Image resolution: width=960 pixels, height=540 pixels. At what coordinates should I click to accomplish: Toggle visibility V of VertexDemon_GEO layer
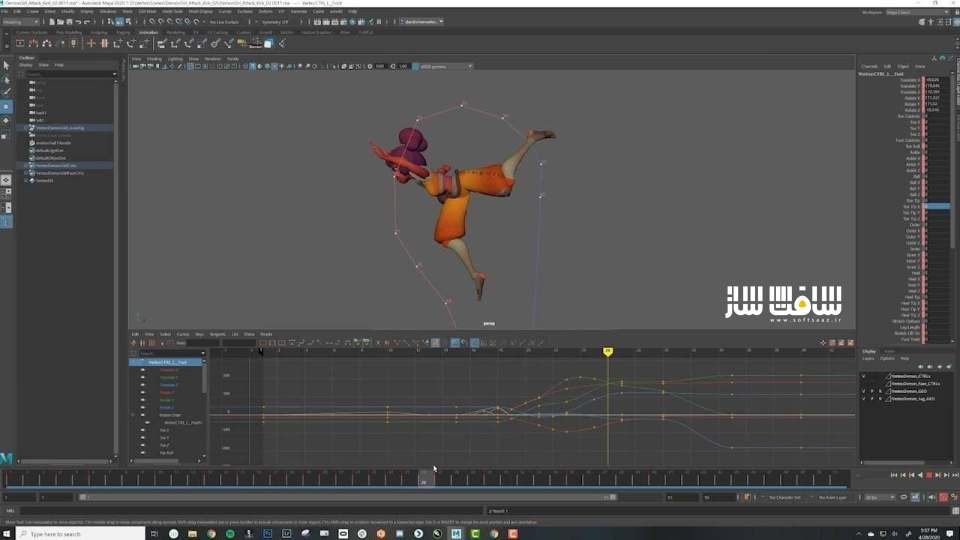[x=864, y=391]
